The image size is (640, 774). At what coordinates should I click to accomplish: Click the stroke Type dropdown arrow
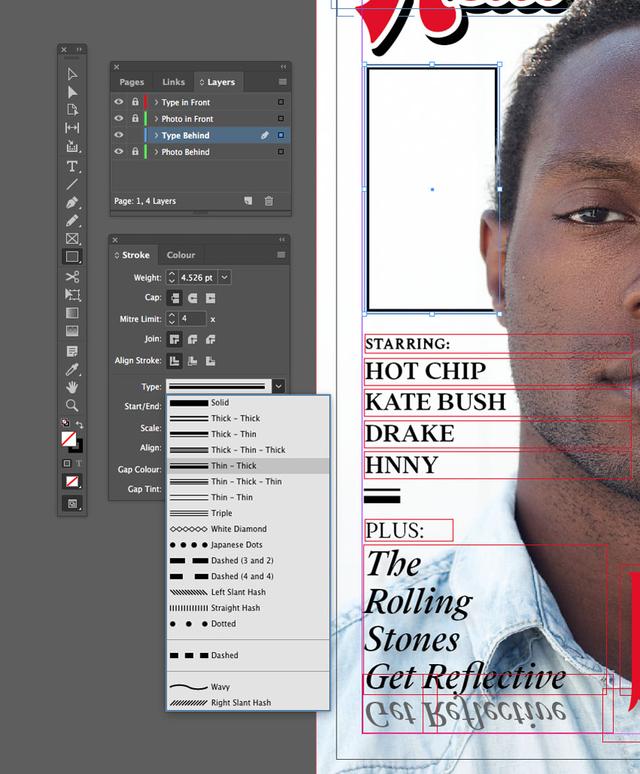click(x=278, y=387)
